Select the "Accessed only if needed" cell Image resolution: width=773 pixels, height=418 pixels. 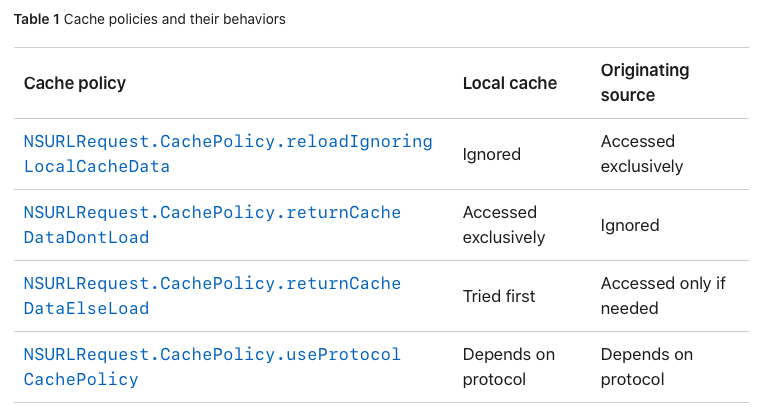[x=663, y=296]
